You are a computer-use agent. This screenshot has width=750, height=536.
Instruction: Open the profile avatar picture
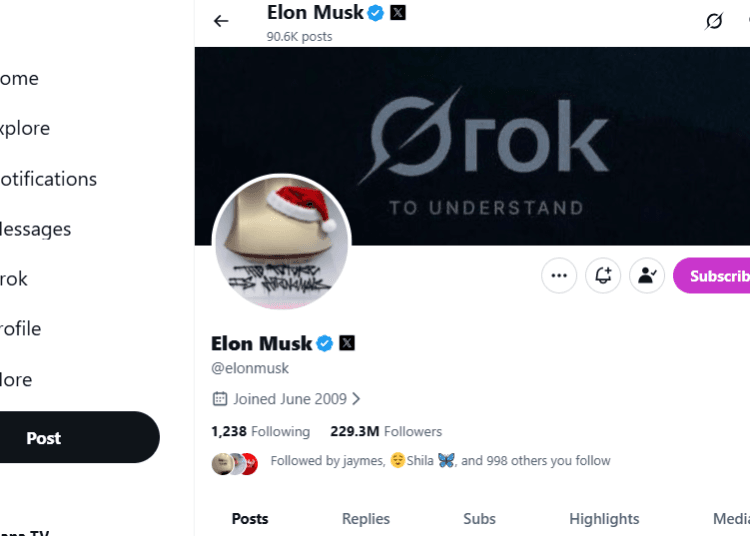coord(281,242)
